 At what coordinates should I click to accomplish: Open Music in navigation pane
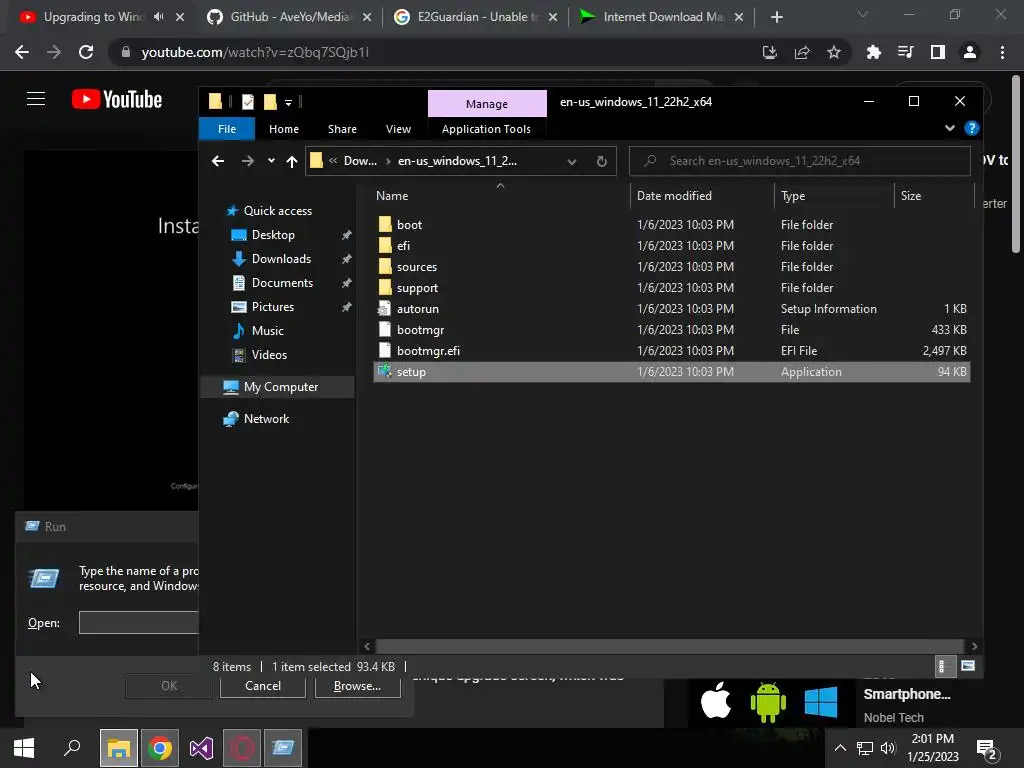click(267, 330)
